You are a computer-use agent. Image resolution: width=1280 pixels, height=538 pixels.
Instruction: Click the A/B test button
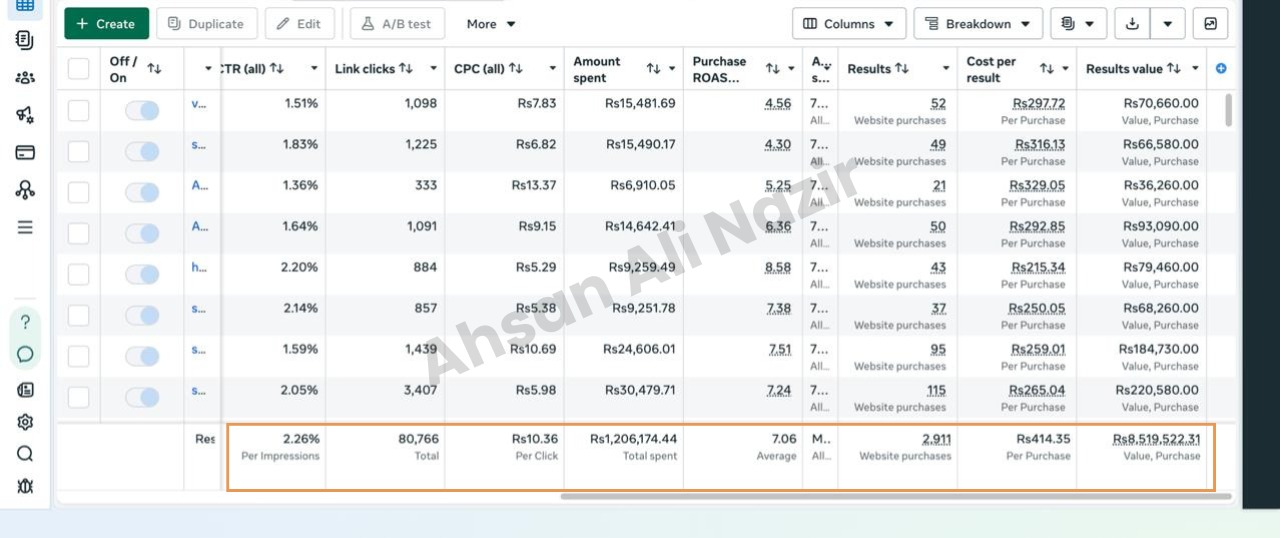[x=397, y=24]
